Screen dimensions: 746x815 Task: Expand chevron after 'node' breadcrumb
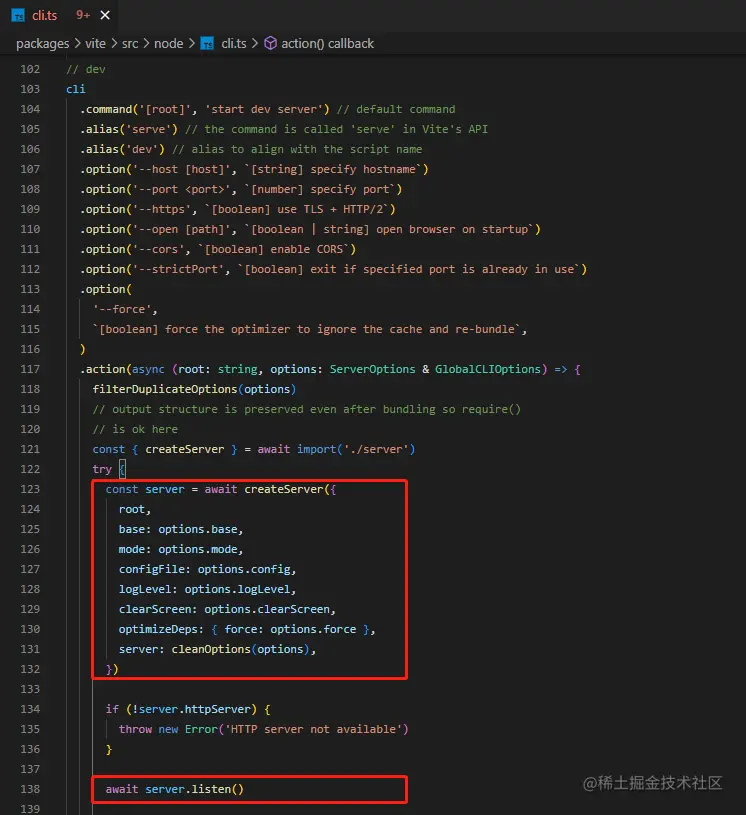point(191,44)
